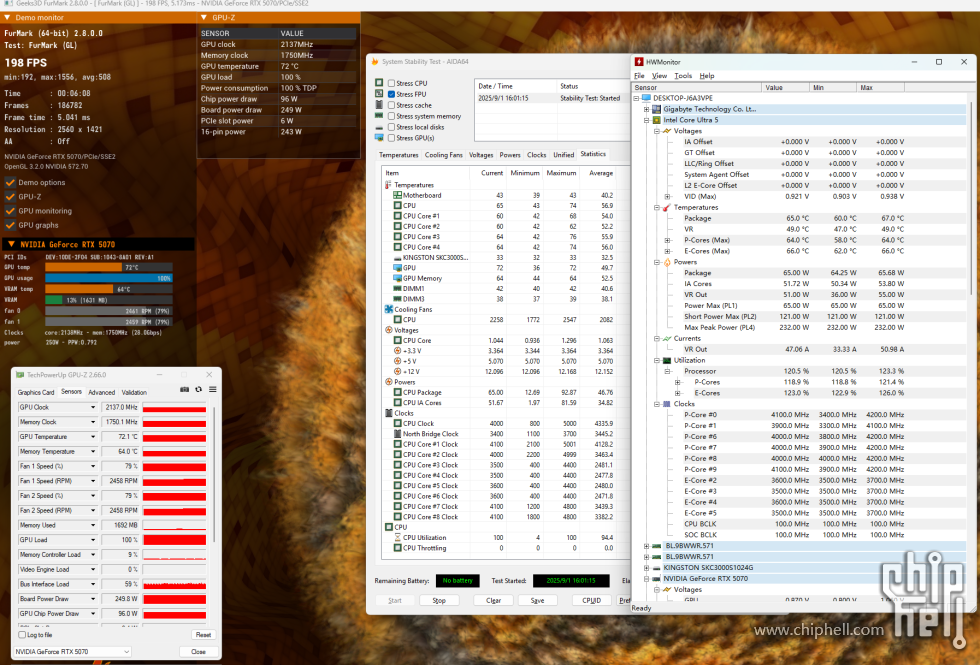
Task: Click the Stop button in AIDA64
Action: click(439, 601)
